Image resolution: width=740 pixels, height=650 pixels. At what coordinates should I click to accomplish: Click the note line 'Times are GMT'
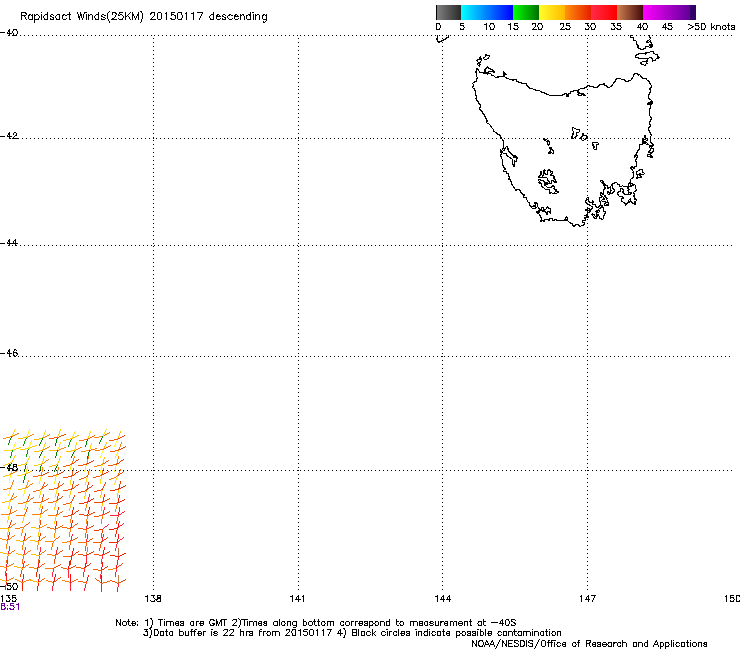click(x=315, y=623)
